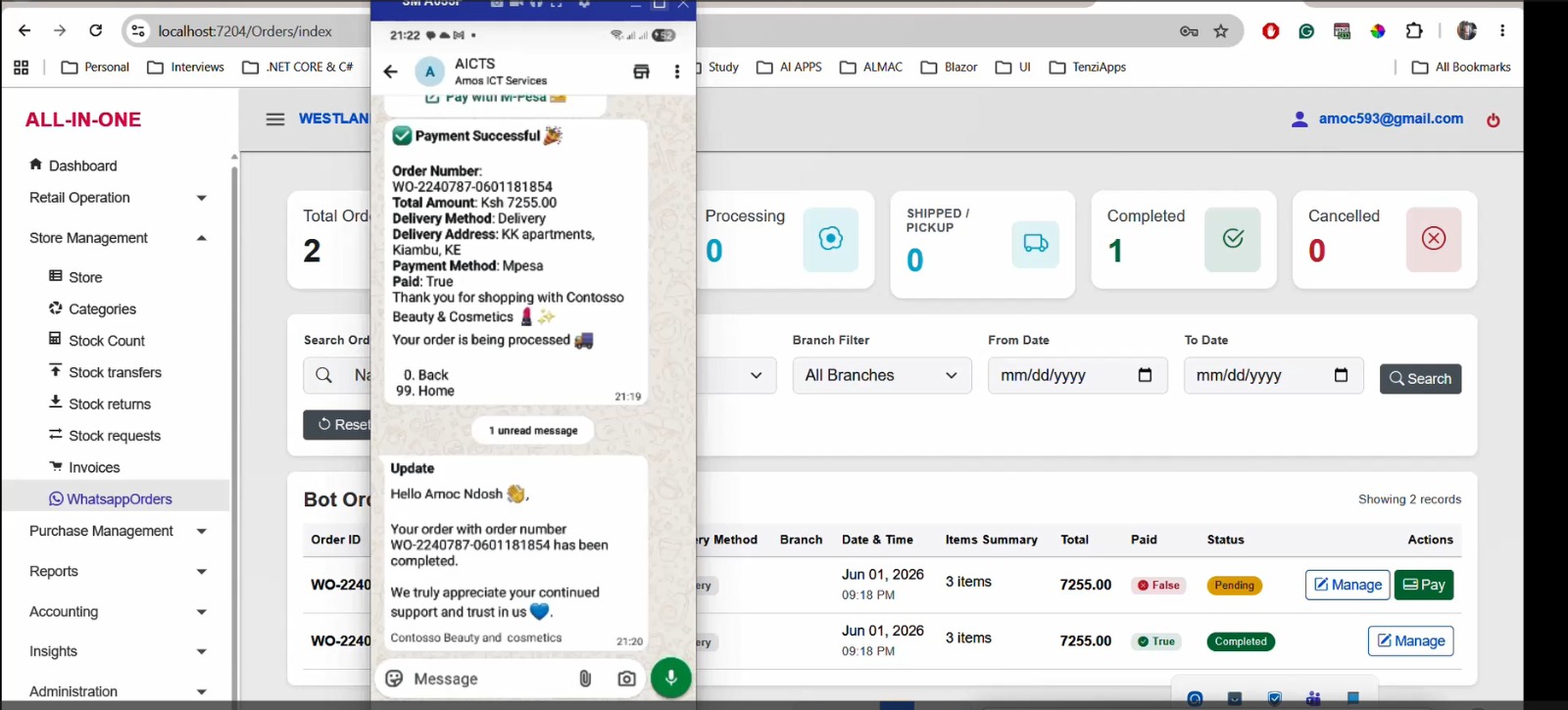1568x710 pixels.
Task: Expand Reports menu
Action: coord(118,571)
